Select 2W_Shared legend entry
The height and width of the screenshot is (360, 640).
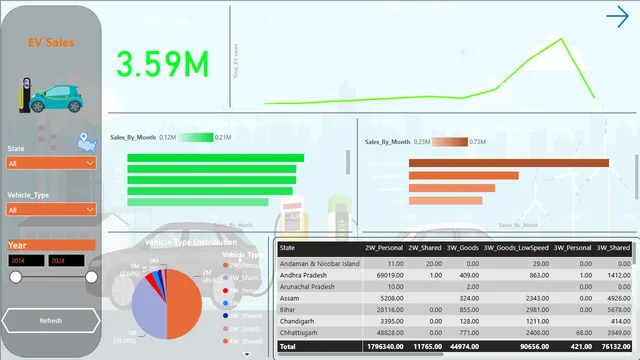241,278
